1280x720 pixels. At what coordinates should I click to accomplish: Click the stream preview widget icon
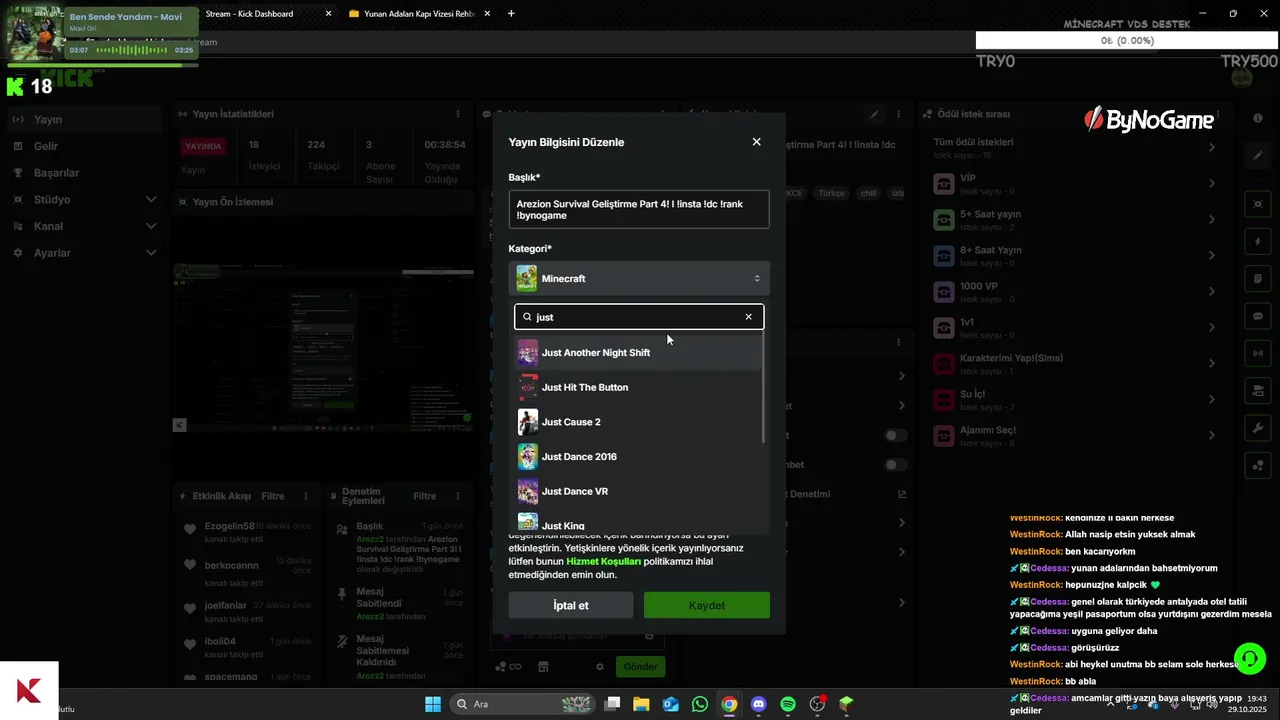(x=1258, y=204)
